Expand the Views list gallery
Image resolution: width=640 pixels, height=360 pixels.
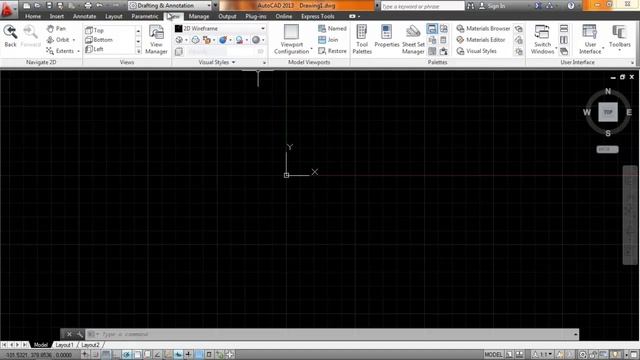pyautogui.click(x=138, y=51)
